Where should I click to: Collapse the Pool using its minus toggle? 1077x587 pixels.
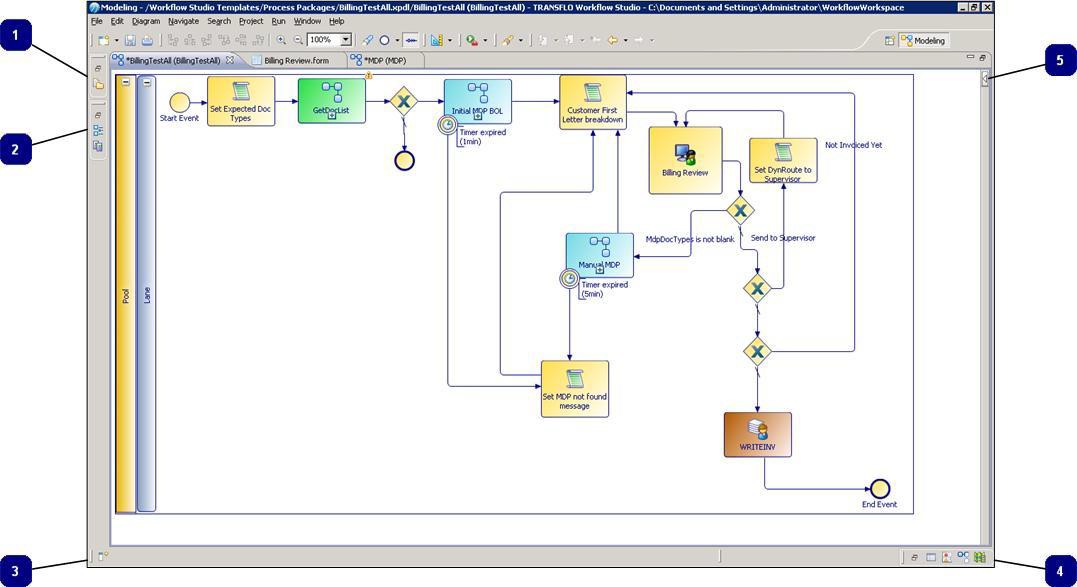126,83
